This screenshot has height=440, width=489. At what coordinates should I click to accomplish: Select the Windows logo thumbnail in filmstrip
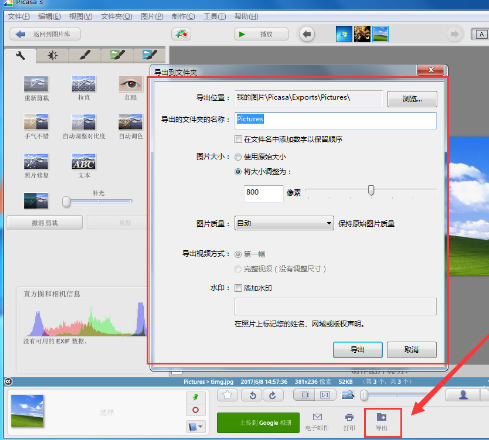click(344, 34)
